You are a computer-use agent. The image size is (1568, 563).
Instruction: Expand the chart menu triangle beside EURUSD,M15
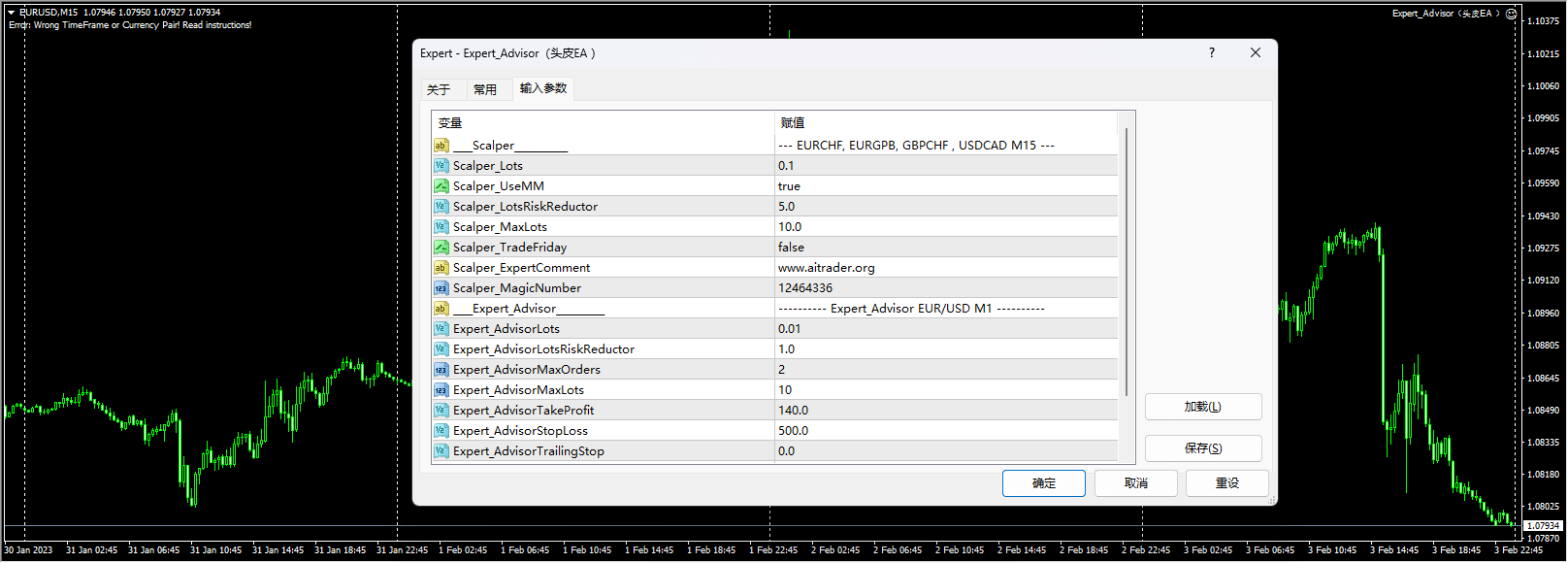12,13
